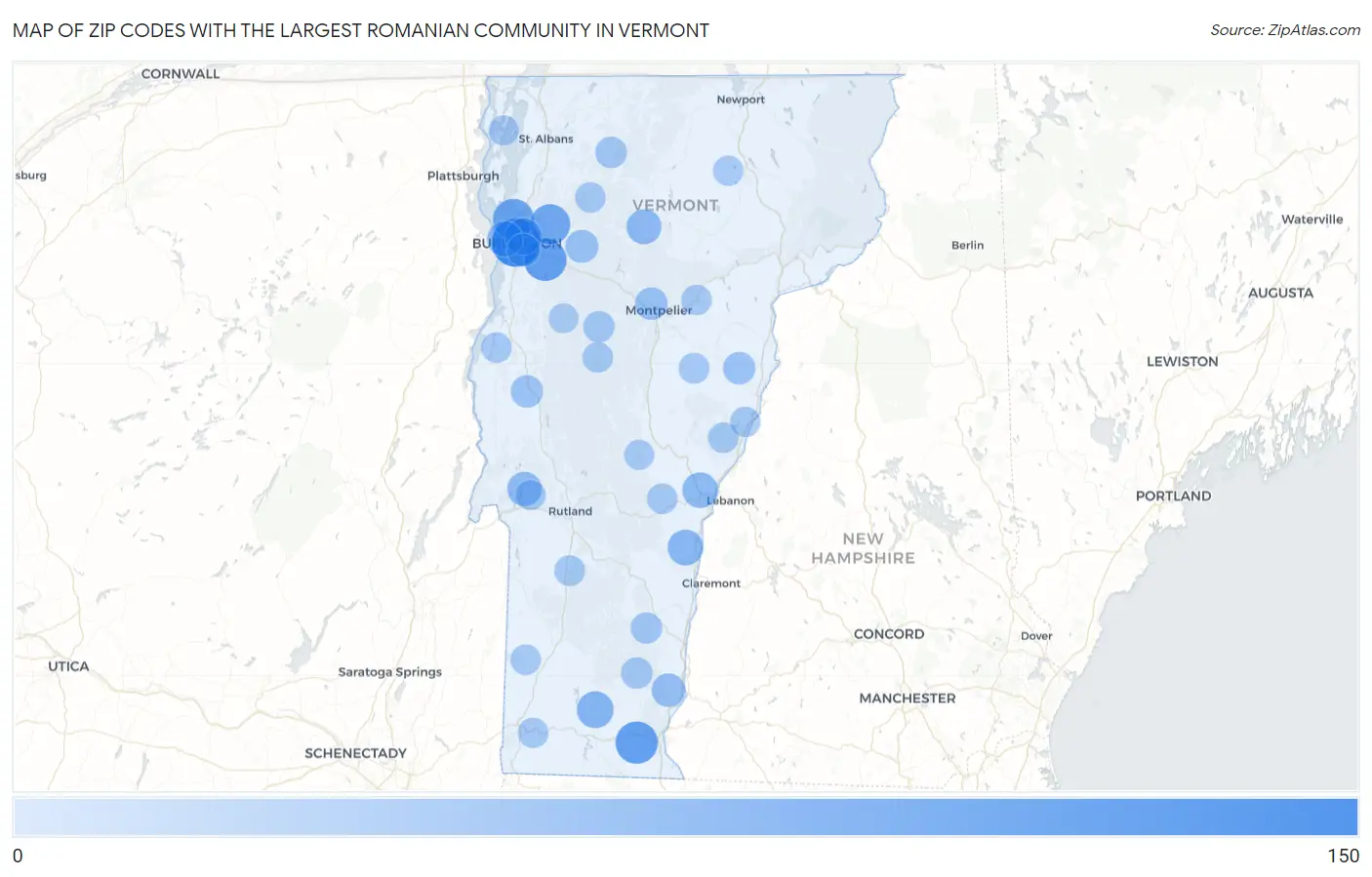The height and width of the screenshot is (877, 1372).
Task: Click the Waterville label
Action: [1311, 219]
